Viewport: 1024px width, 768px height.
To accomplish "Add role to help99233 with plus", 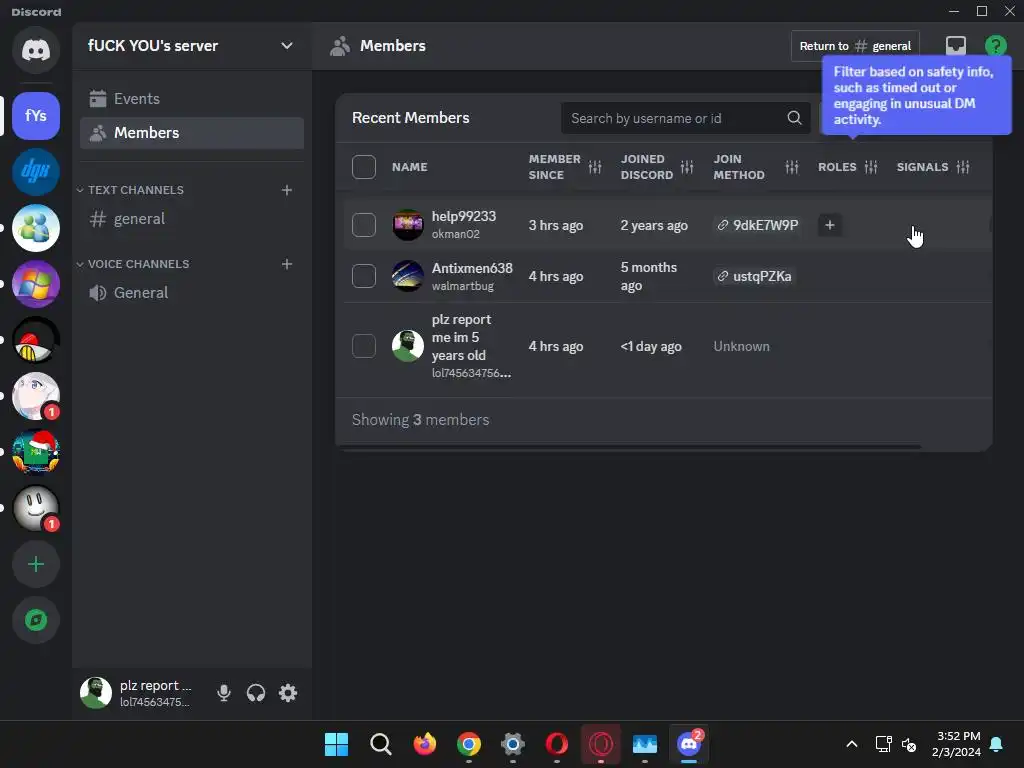I will click(829, 225).
